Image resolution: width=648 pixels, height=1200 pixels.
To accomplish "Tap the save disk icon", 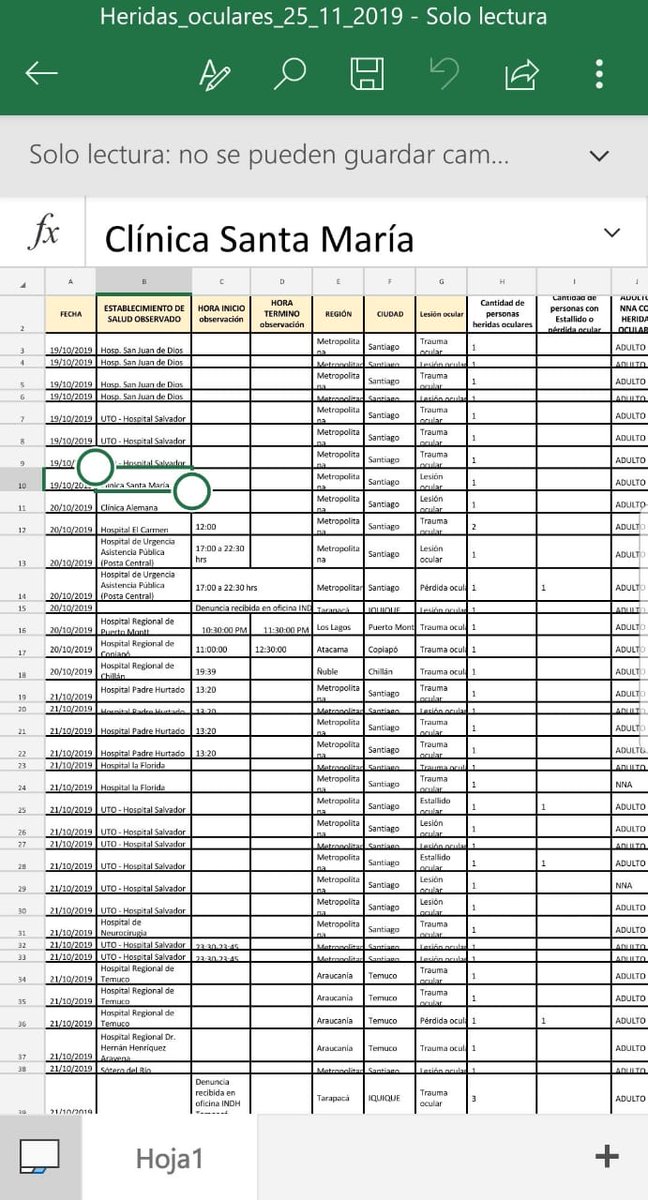I will (x=367, y=75).
